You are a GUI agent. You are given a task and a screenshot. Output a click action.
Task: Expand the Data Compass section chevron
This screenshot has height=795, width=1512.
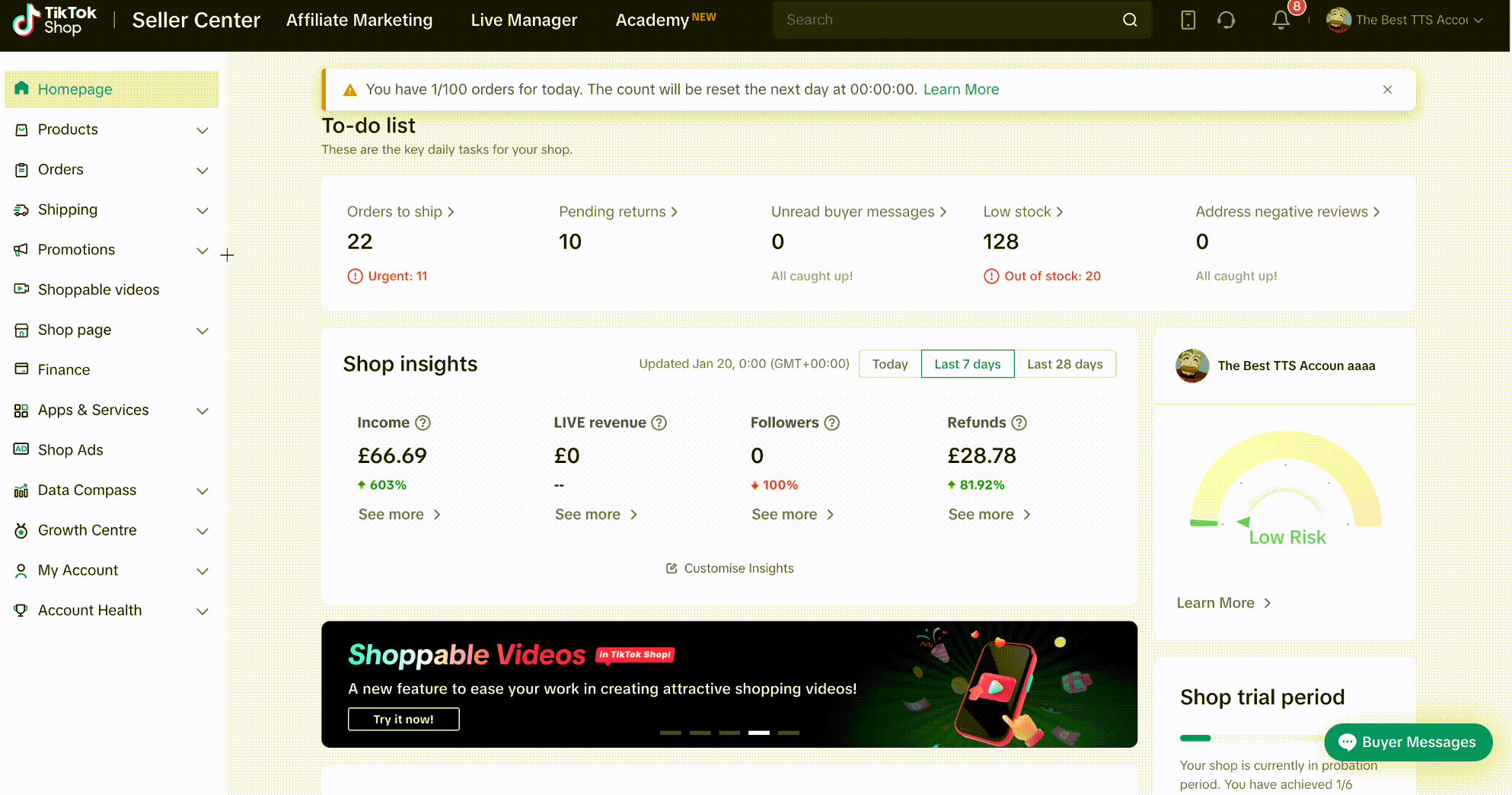click(x=202, y=491)
